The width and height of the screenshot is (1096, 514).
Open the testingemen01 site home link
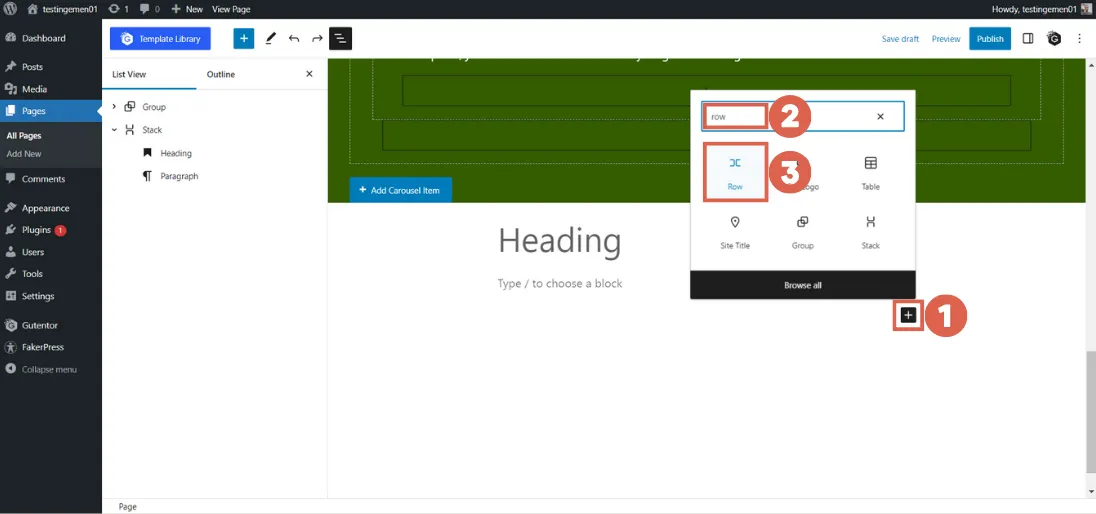(62, 9)
